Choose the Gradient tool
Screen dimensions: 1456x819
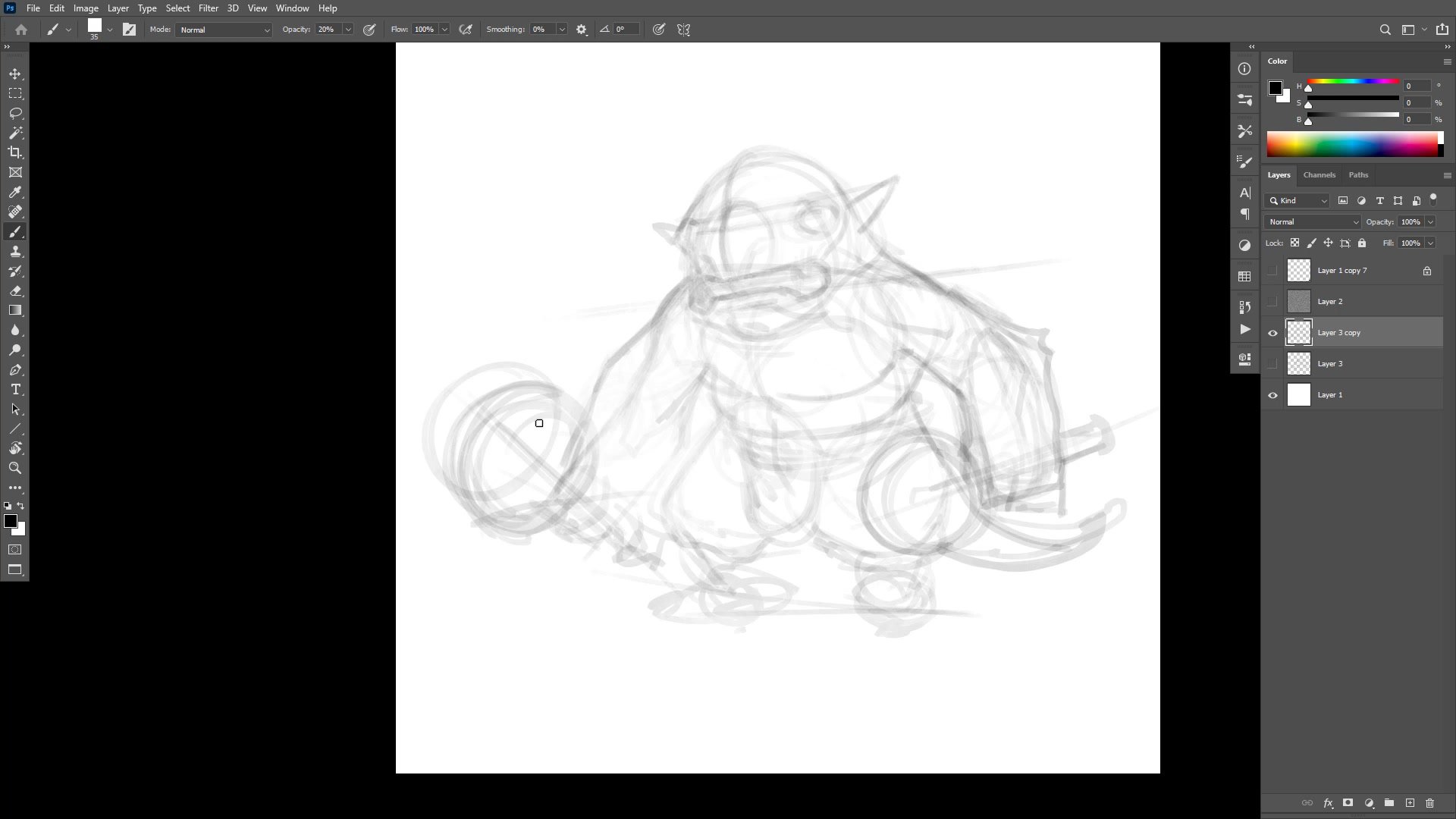coord(15,311)
